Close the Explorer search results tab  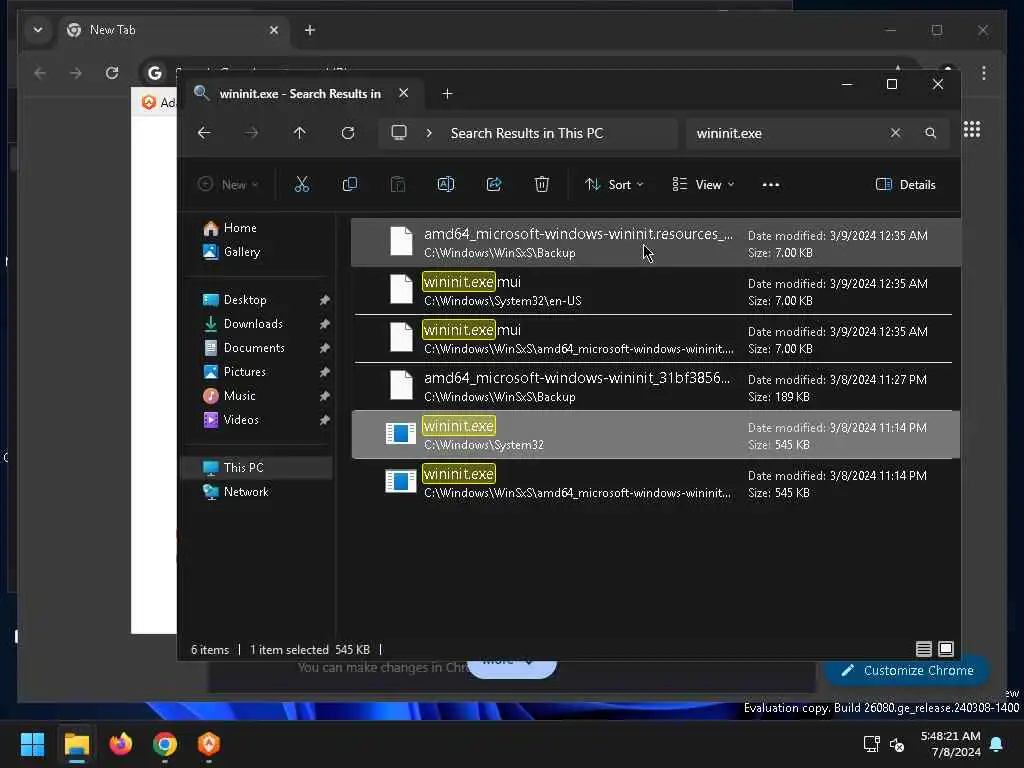pyautogui.click(x=404, y=93)
